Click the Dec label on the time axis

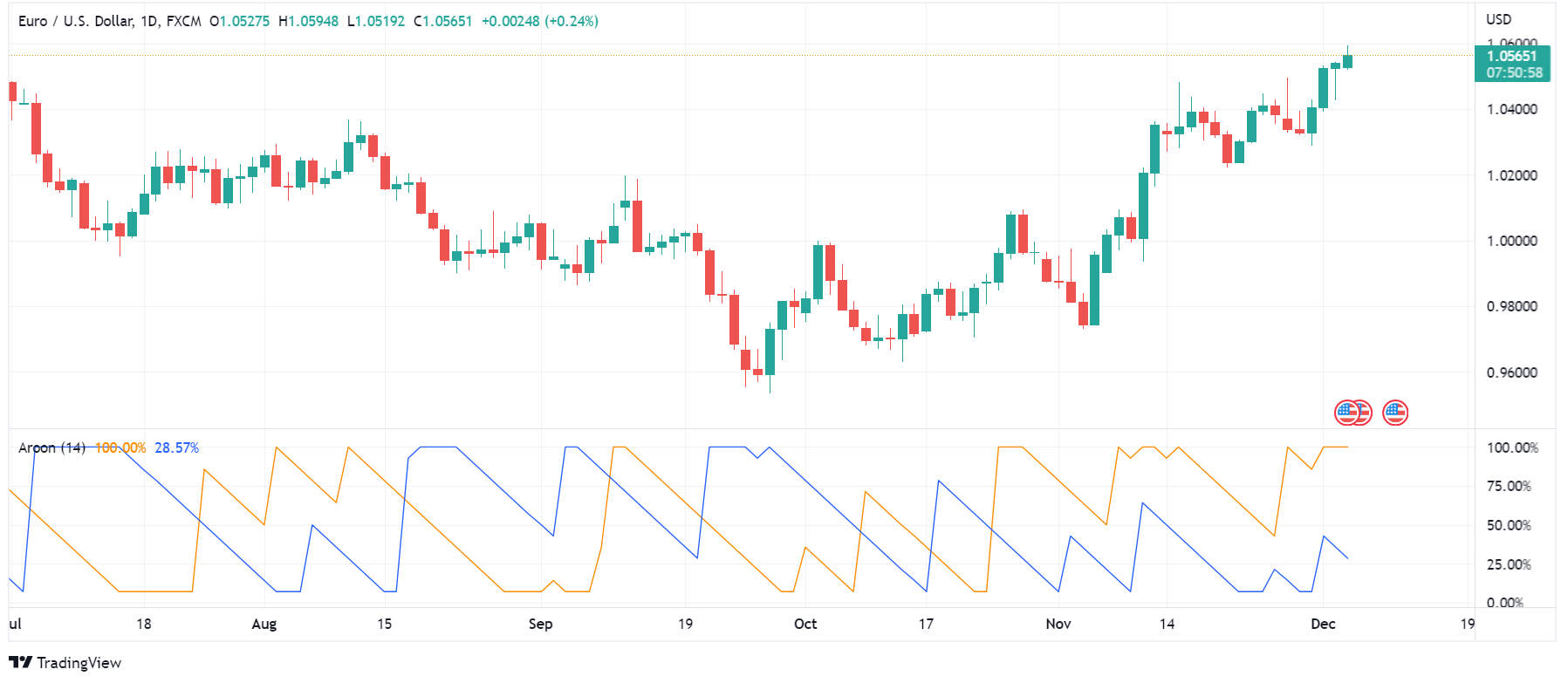click(1323, 624)
